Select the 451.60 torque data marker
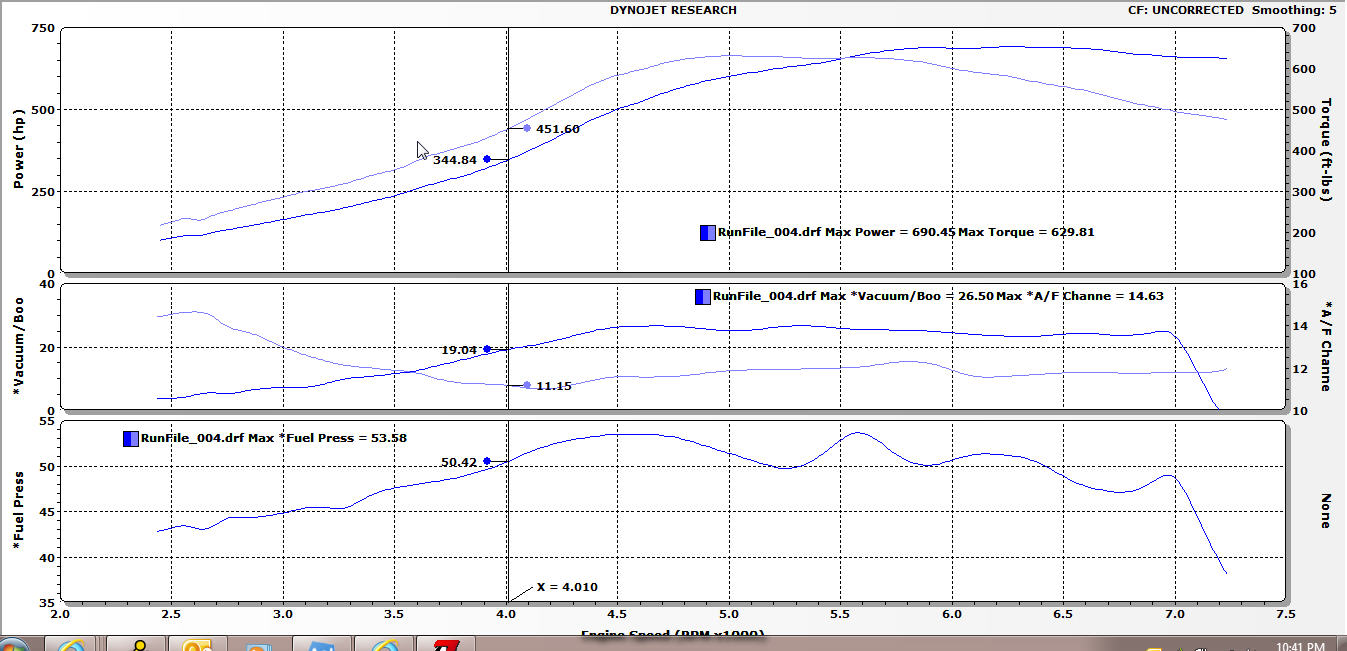Viewport: 1347px width, 651px height. [527, 128]
